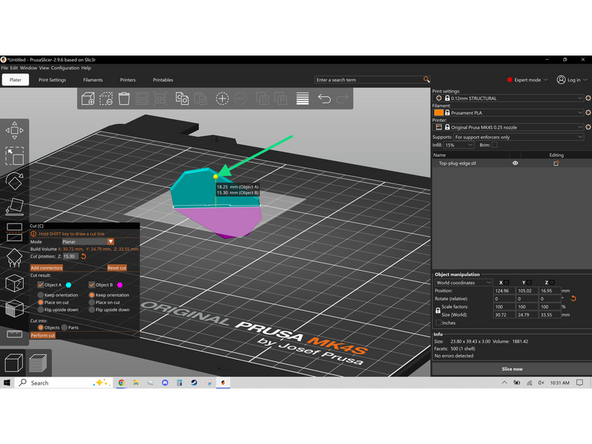
Task: Open the Expert mode dropdown
Action: [x=527, y=80]
